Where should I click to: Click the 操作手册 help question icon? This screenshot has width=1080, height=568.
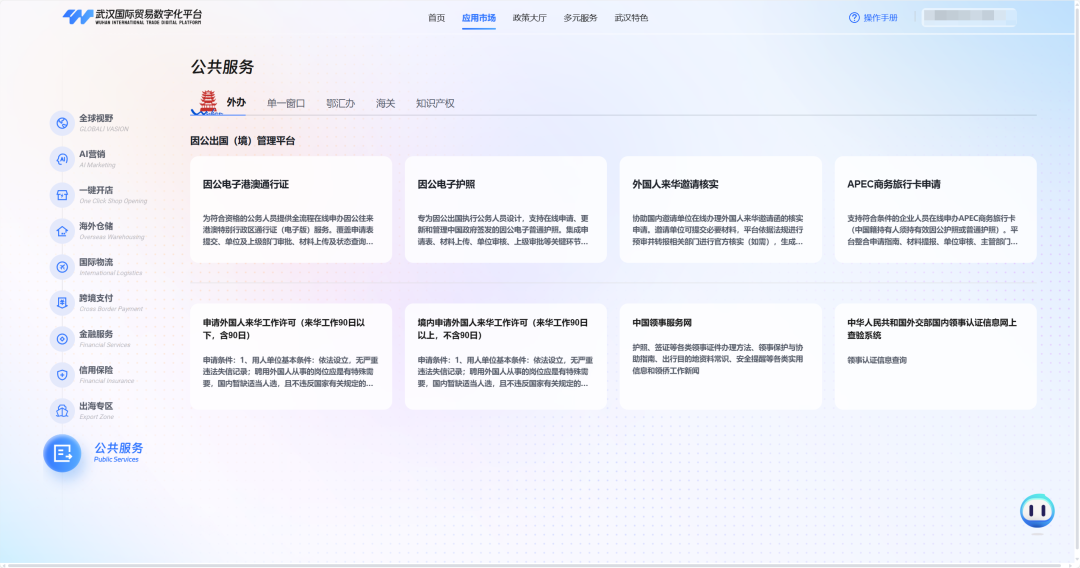(x=854, y=18)
